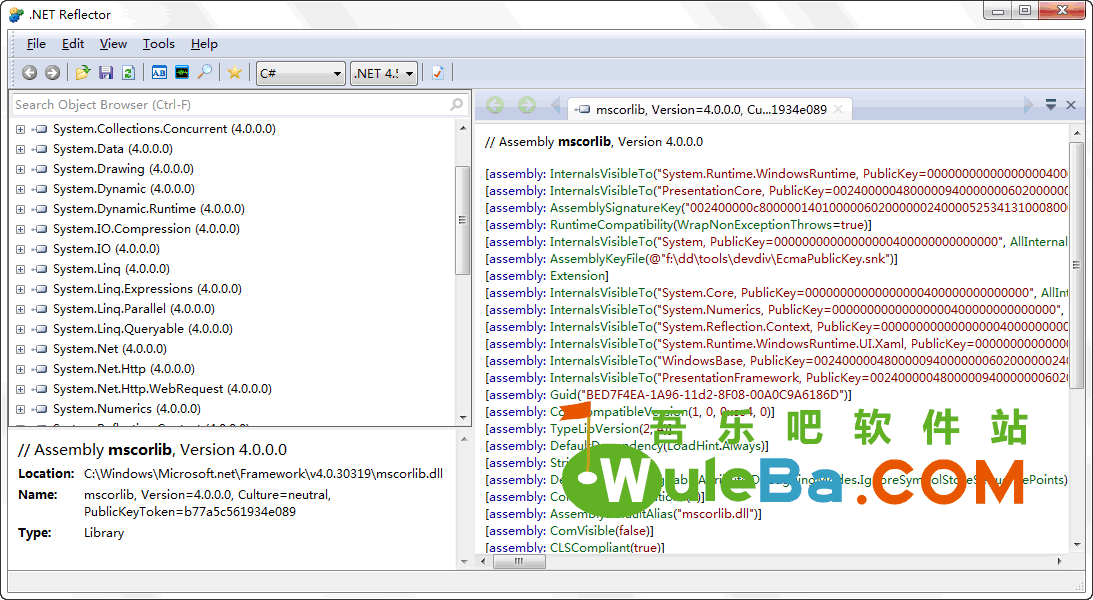Expand the System.Collections.Concurrent node
The image size is (1093, 600).
pos(20,129)
